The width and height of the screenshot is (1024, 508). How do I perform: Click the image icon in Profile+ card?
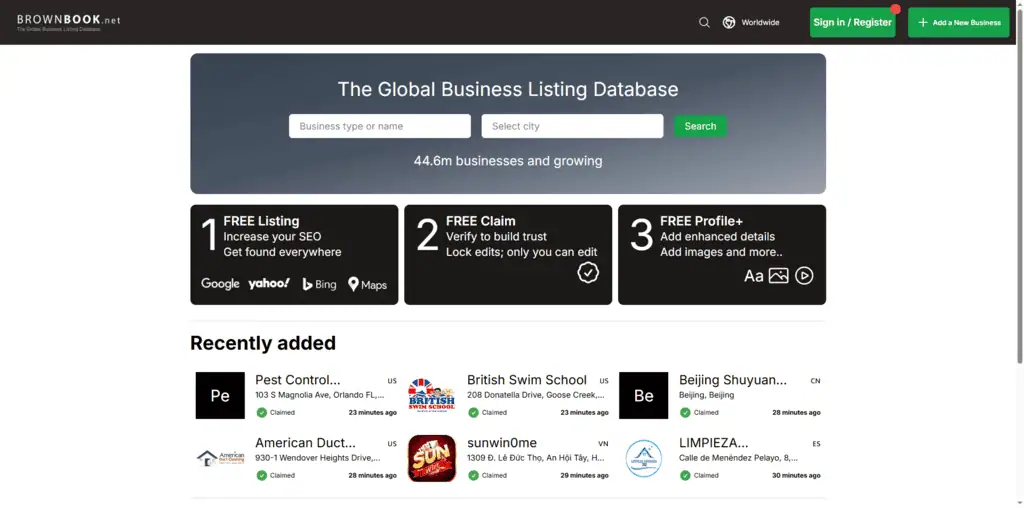pos(778,276)
